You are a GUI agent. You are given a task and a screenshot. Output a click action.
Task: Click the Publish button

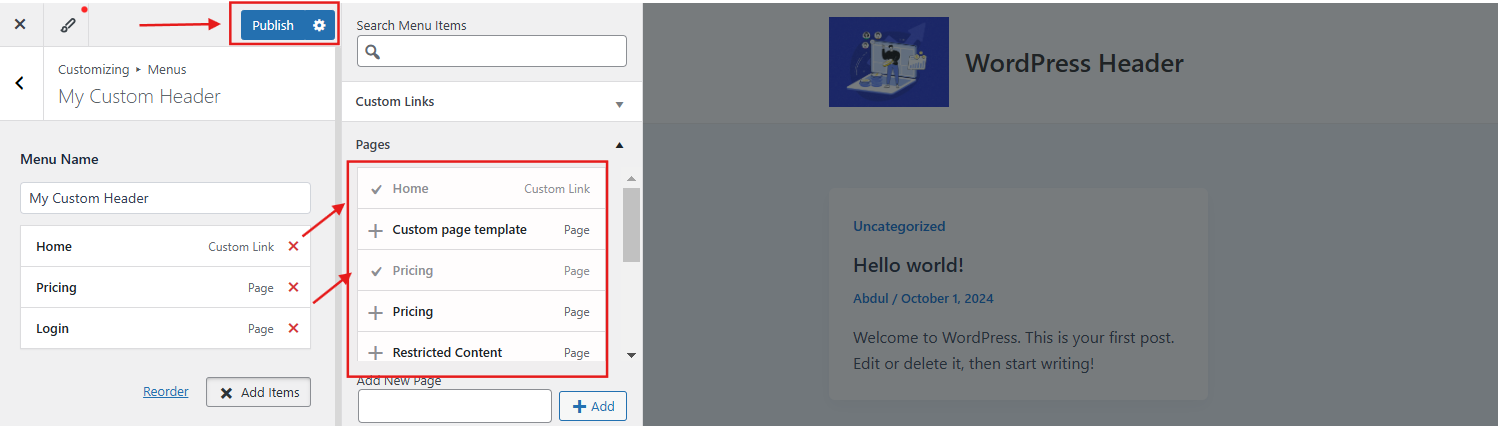[x=273, y=25]
